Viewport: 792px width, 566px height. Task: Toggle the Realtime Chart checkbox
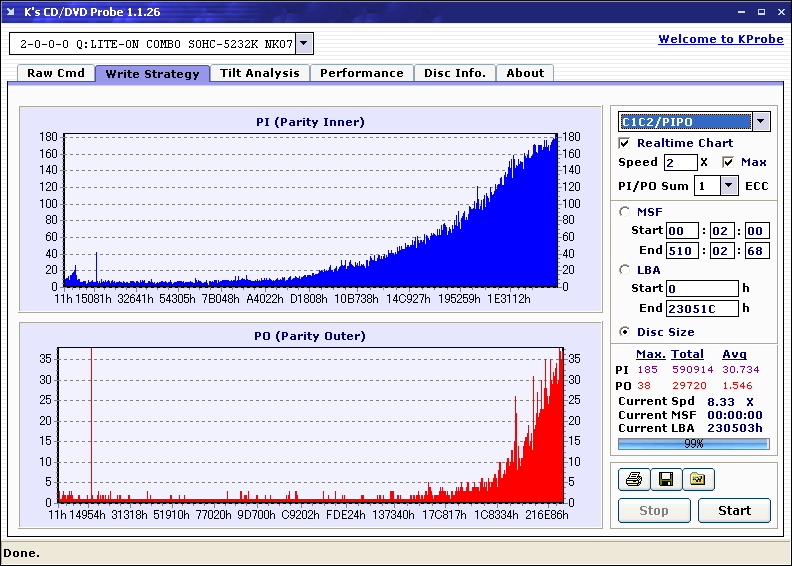point(624,143)
